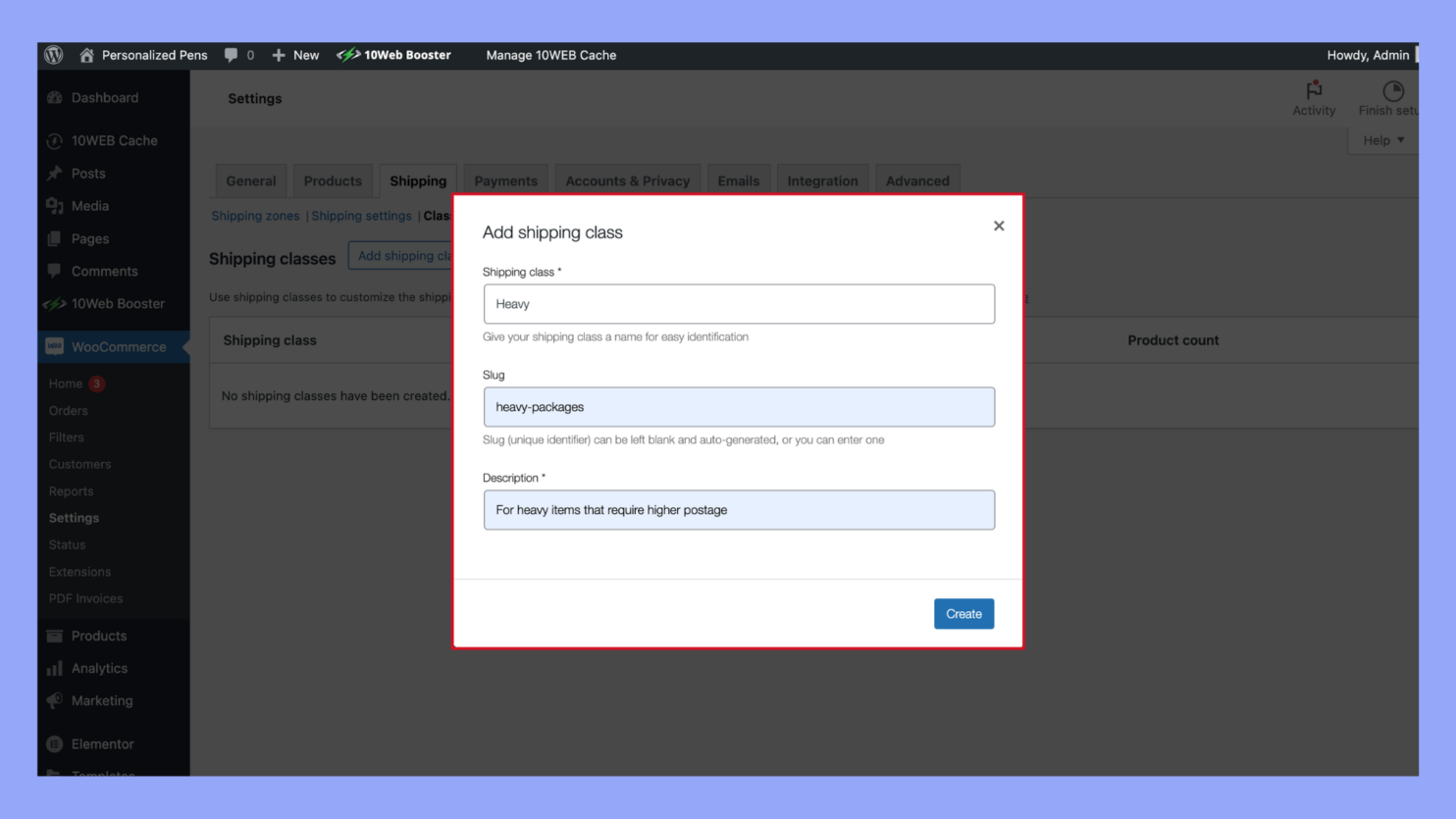Select the Elementor icon in the sidebar
Viewport: 1456px width, 819px height.
click(56, 743)
